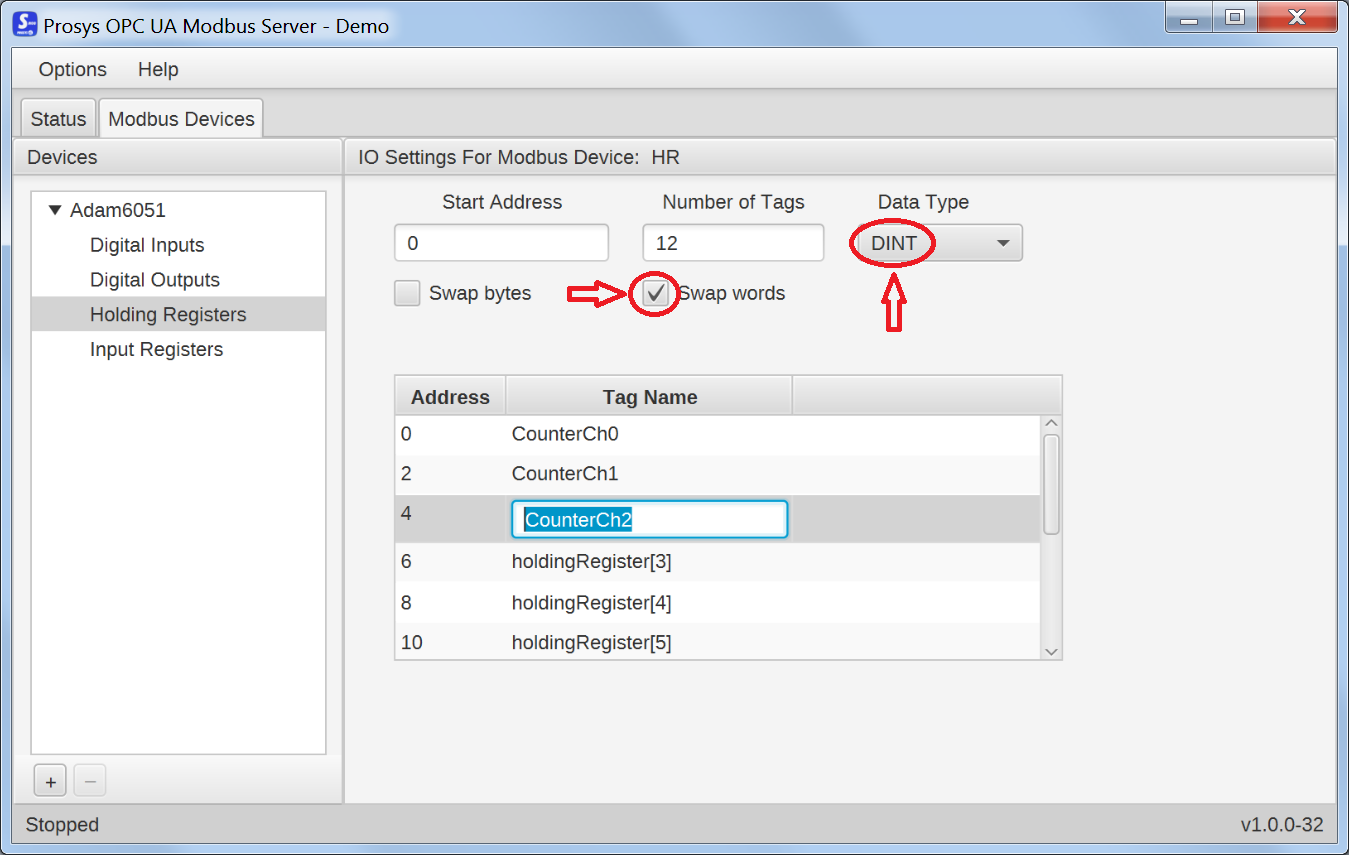Click the Number of Tags field
This screenshot has width=1349, height=855.
[733, 243]
